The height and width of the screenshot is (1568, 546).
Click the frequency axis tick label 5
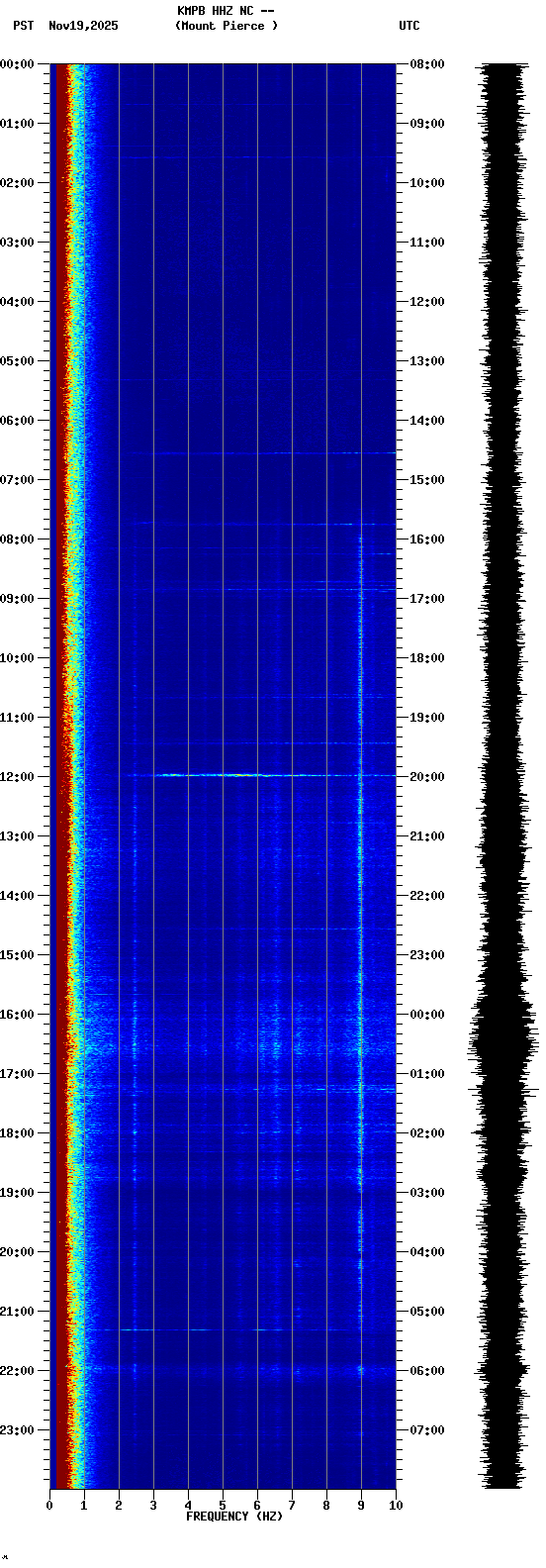pyautogui.click(x=223, y=1506)
